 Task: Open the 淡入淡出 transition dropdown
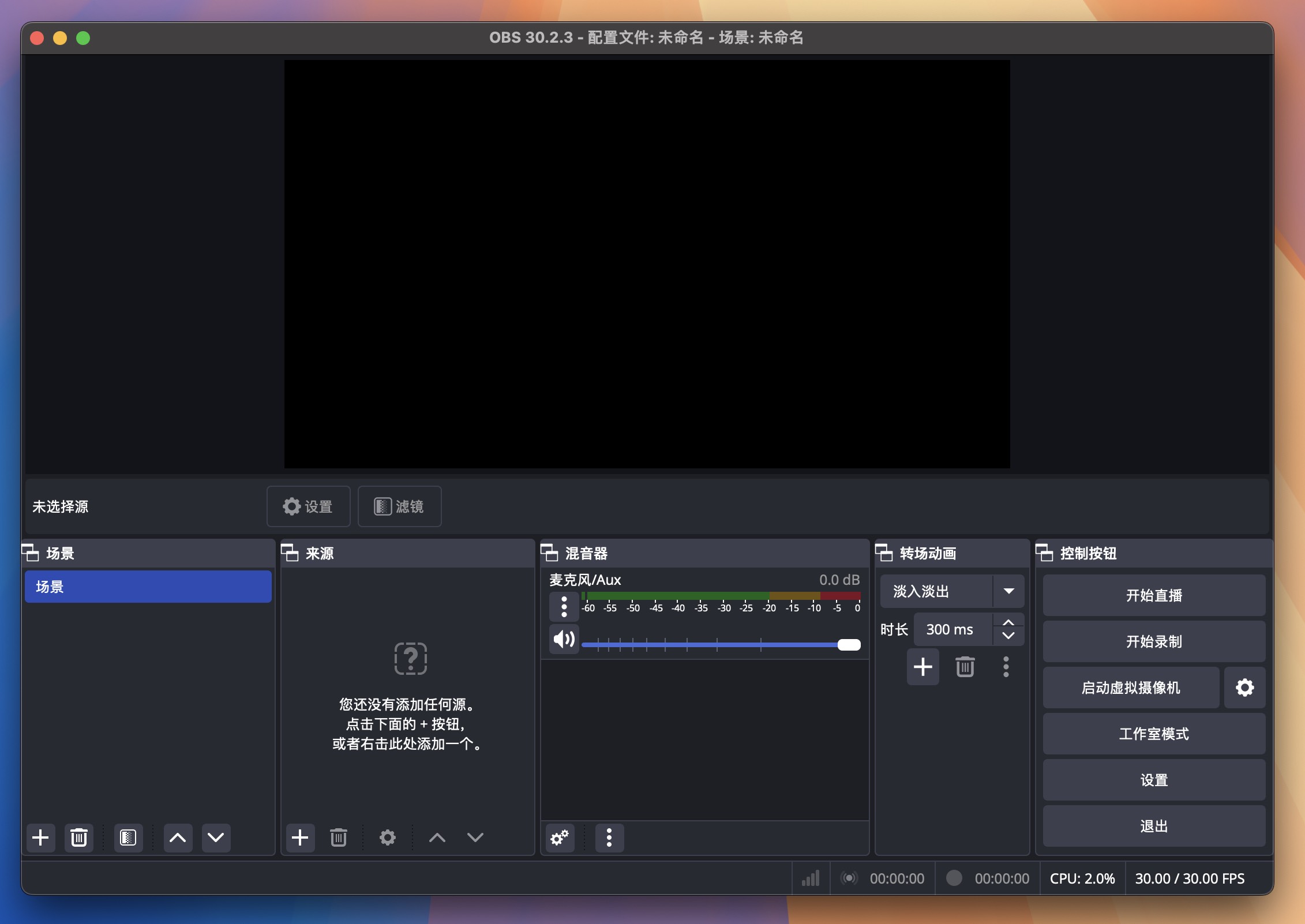coord(952,591)
